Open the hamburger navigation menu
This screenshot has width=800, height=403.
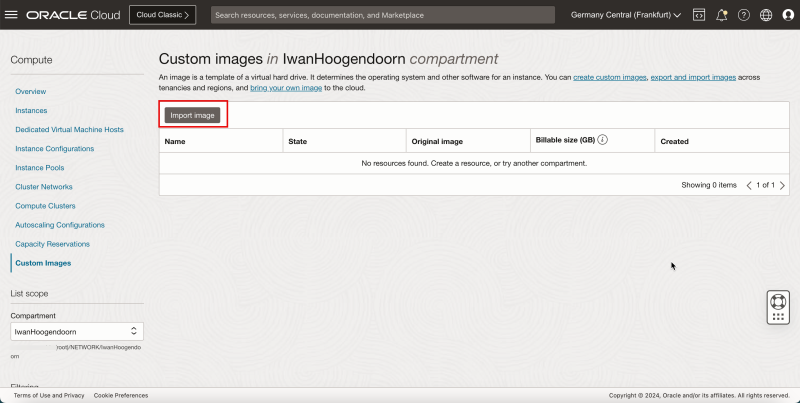tap(12, 15)
